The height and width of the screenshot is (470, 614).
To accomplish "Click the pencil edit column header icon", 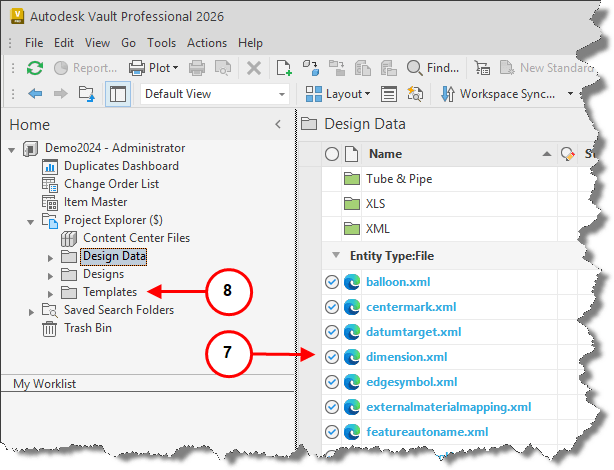I will pos(567,154).
